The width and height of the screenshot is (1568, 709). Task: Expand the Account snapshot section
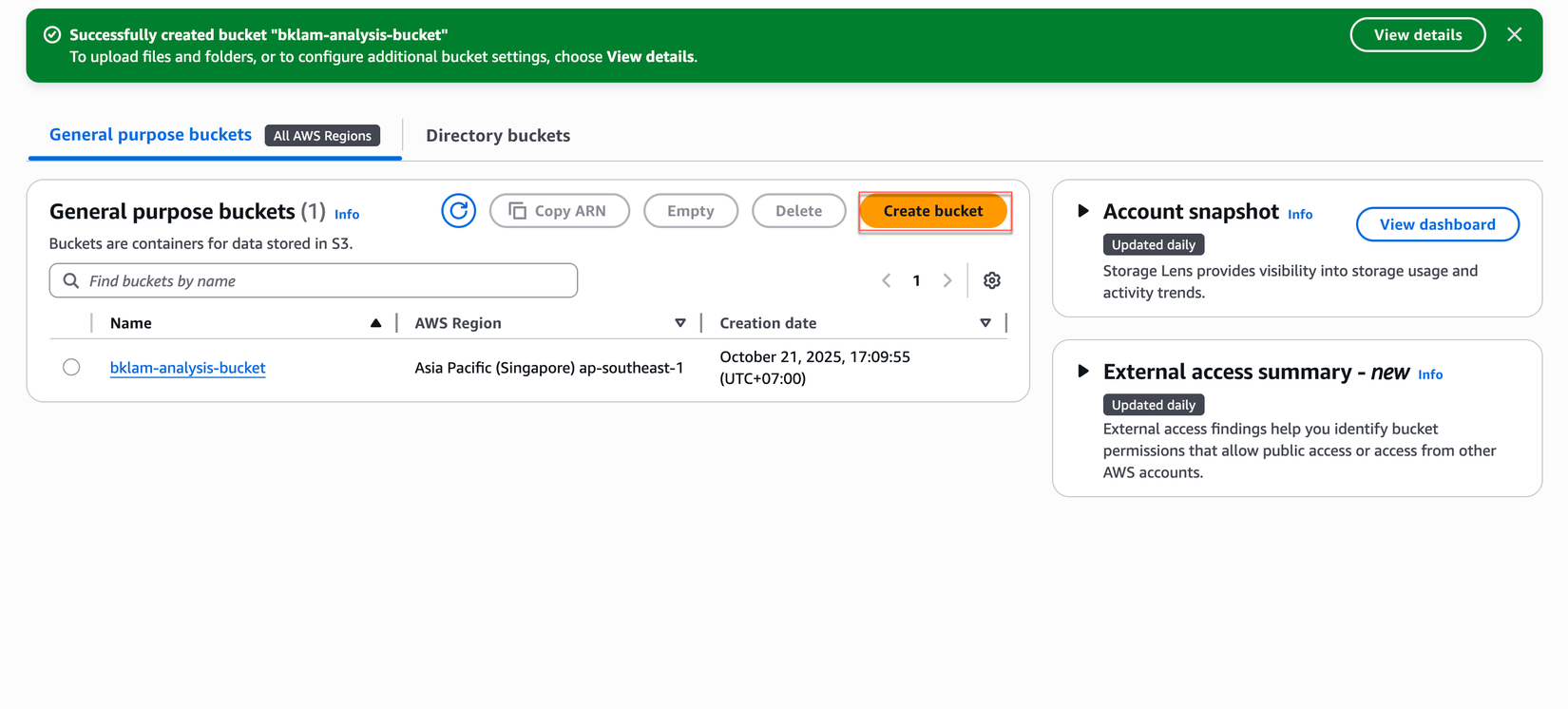(1082, 211)
